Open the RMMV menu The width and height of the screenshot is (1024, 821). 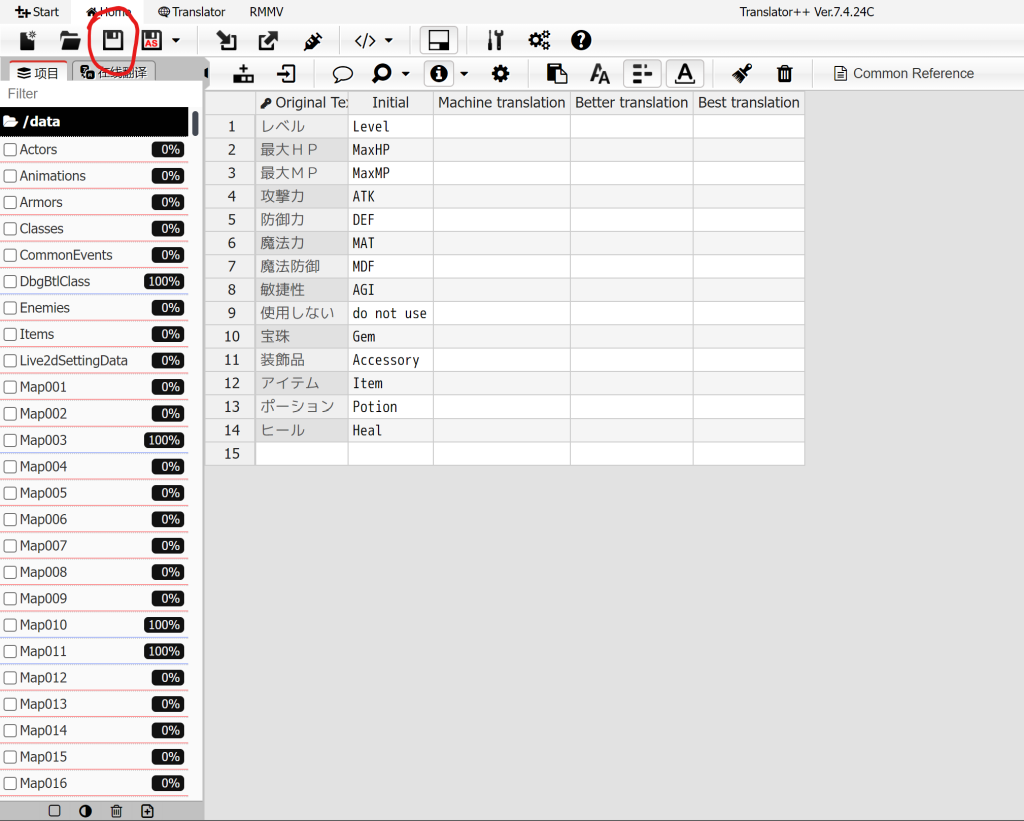pos(266,12)
